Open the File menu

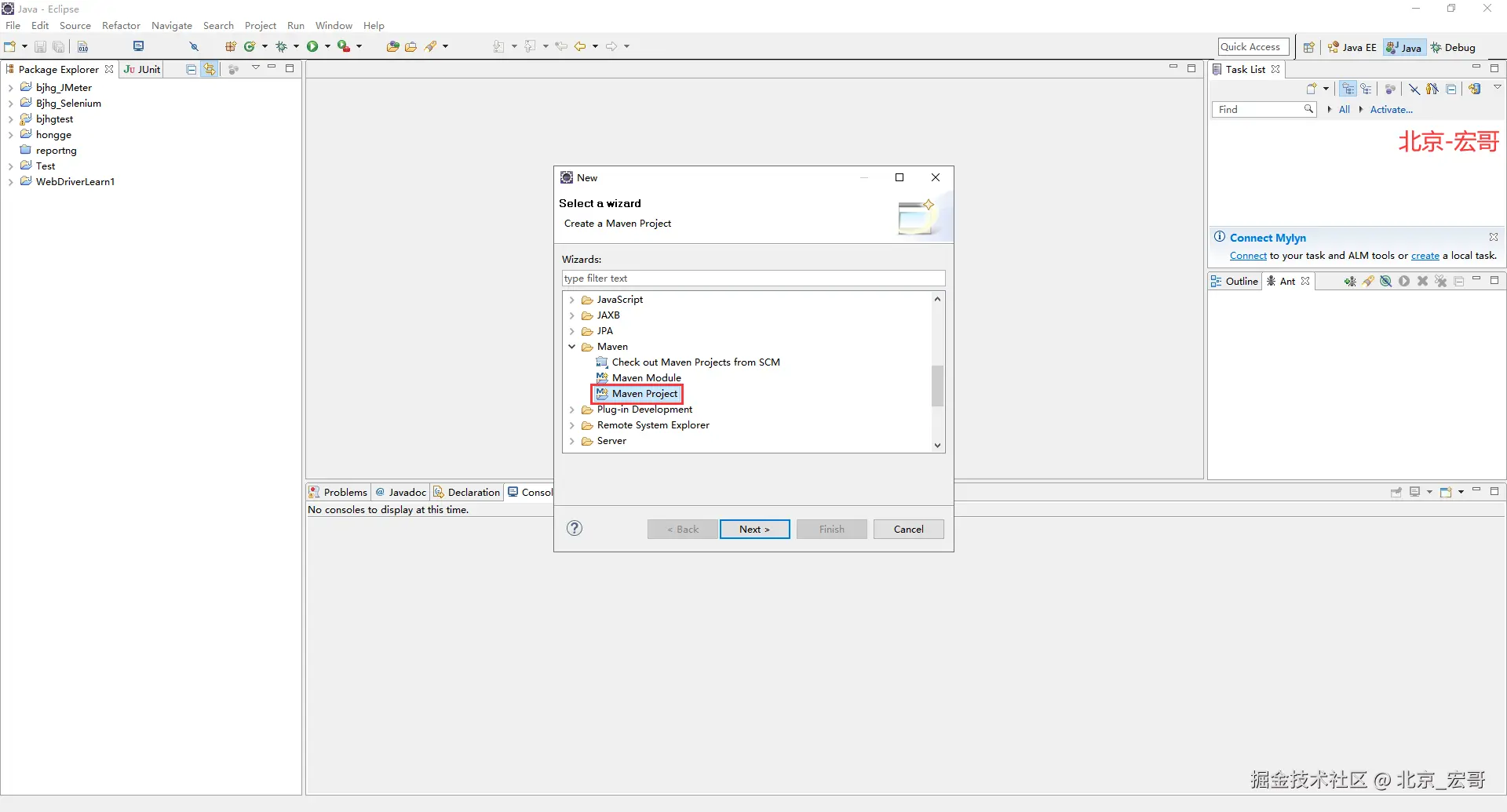click(13, 26)
